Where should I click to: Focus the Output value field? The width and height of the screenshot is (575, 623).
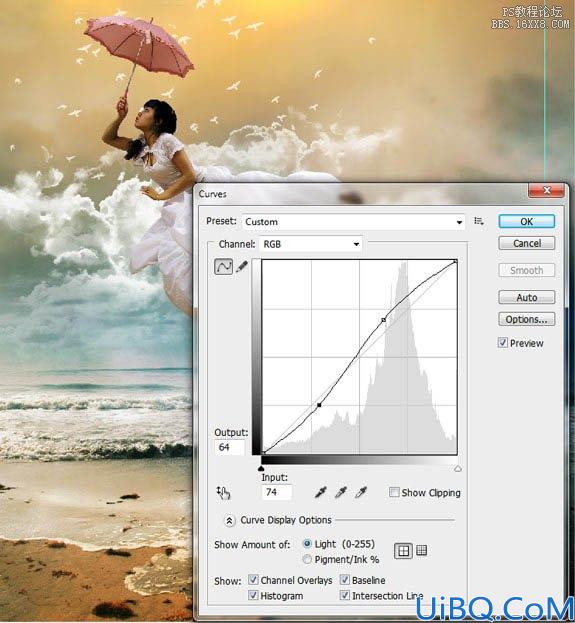[230, 447]
